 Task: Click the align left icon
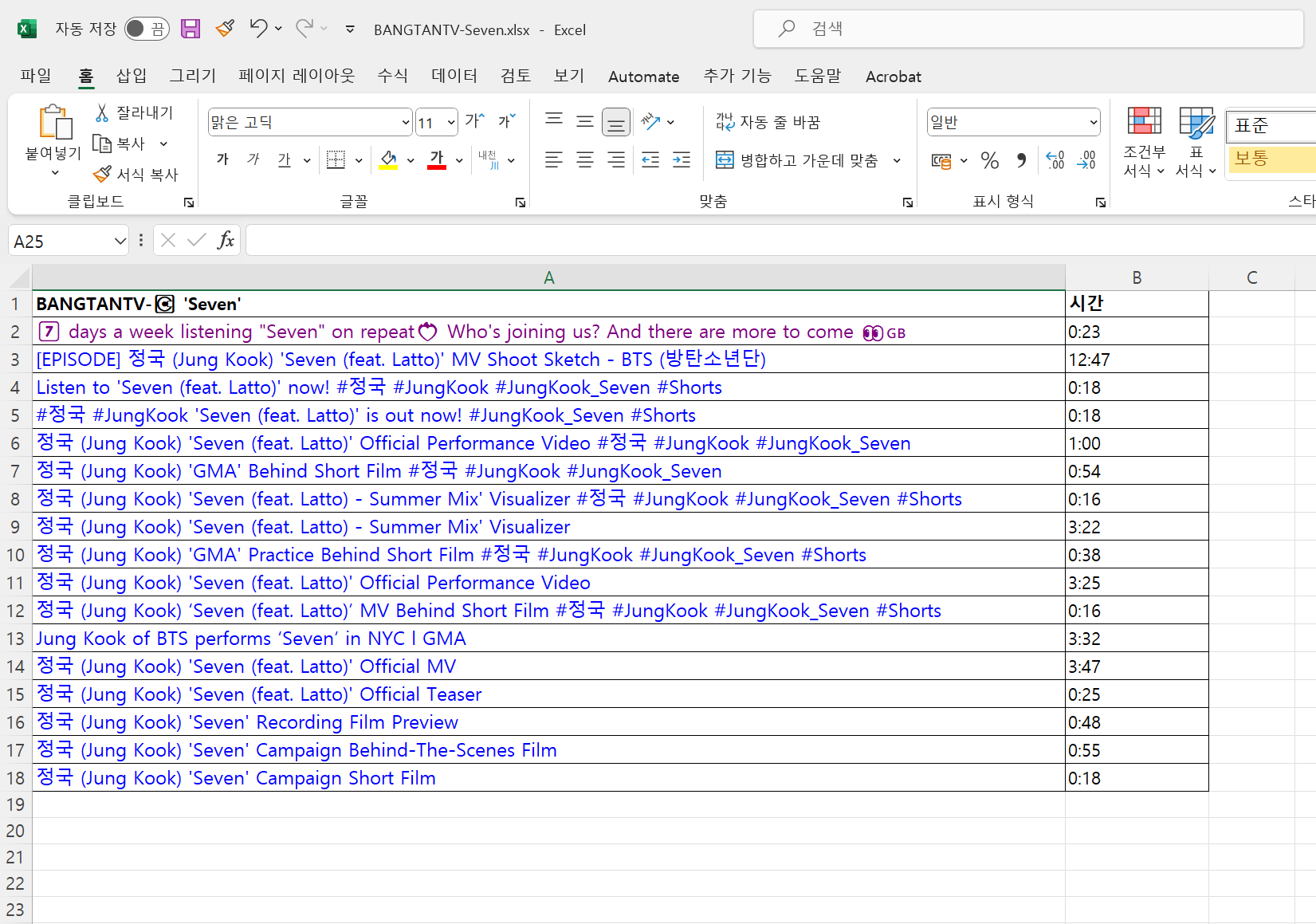pyautogui.click(x=554, y=160)
